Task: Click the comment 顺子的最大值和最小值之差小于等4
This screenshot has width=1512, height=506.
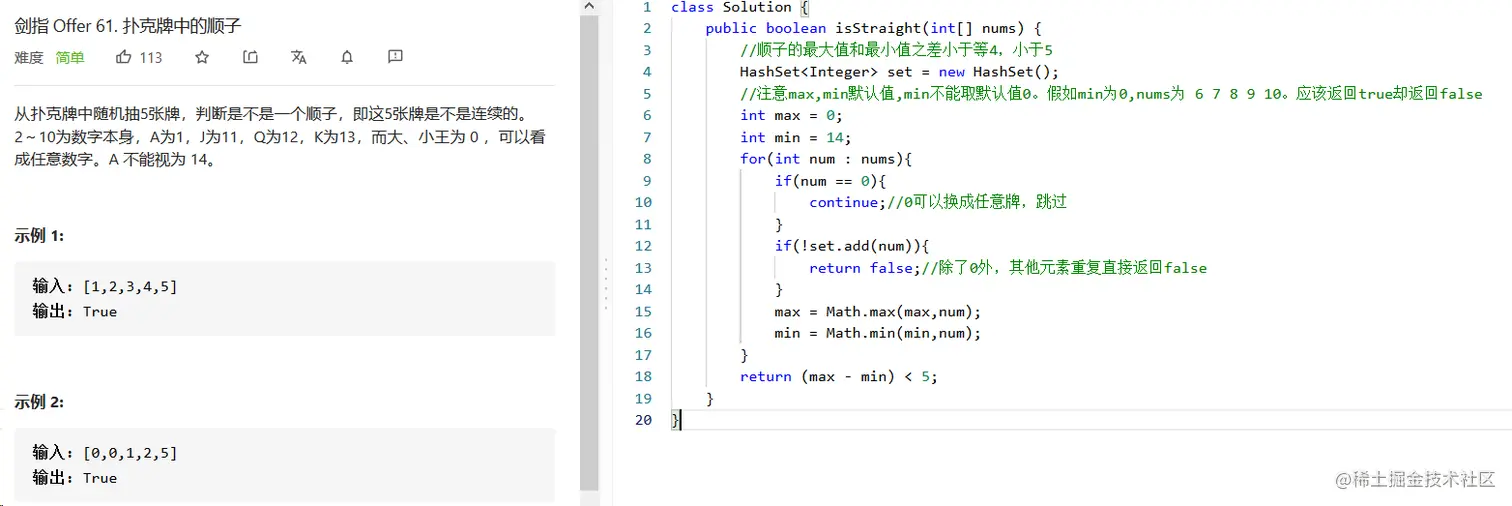Action: 897,50
